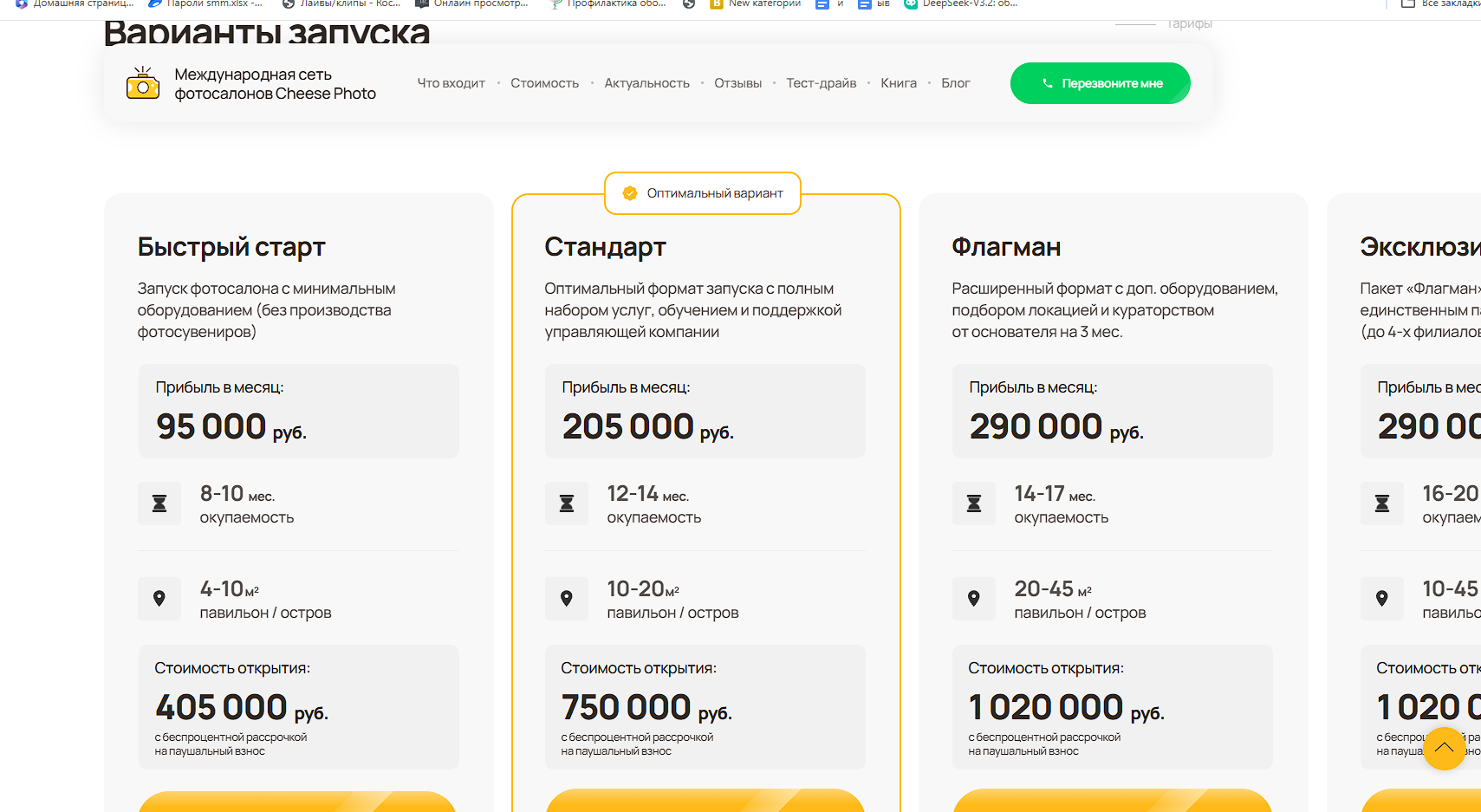The height and width of the screenshot is (812, 1481).
Task: Open the Блог nav link
Action: (x=955, y=83)
